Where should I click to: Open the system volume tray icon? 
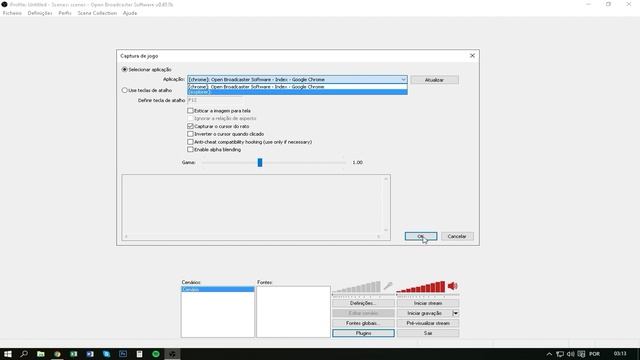(570, 354)
